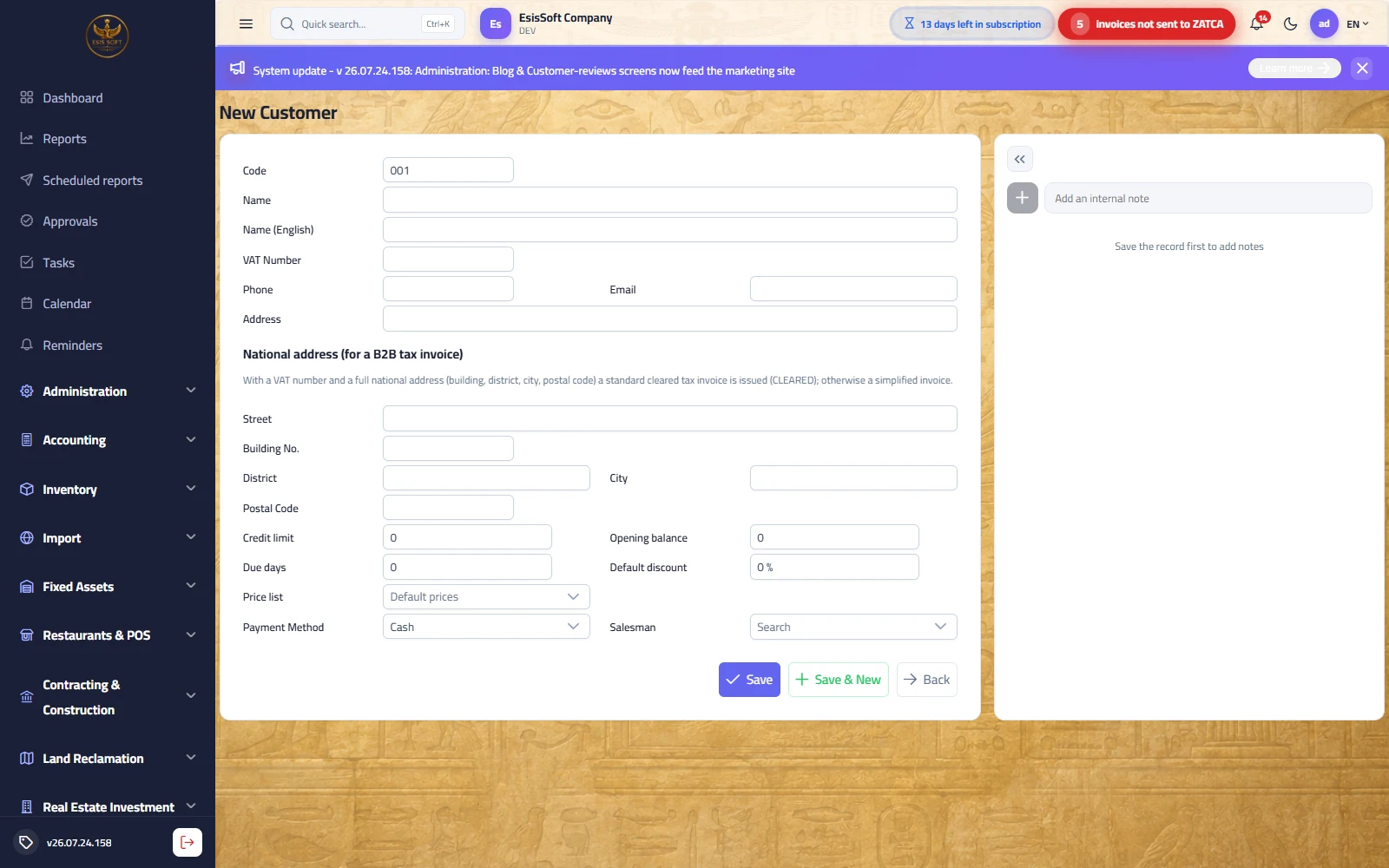Image resolution: width=1389 pixels, height=868 pixels.
Task: Dismiss the system update banner
Action: (1362, 69)
